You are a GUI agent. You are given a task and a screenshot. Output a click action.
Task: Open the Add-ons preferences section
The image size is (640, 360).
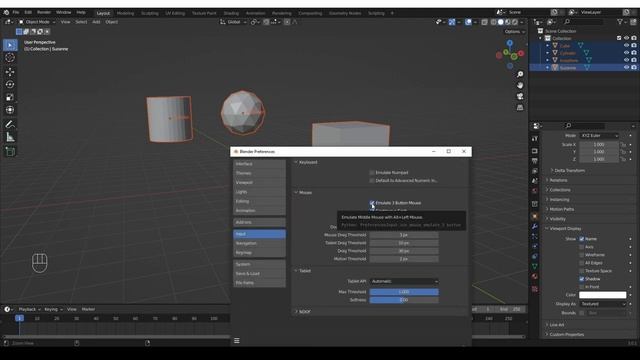click(259, 222)
